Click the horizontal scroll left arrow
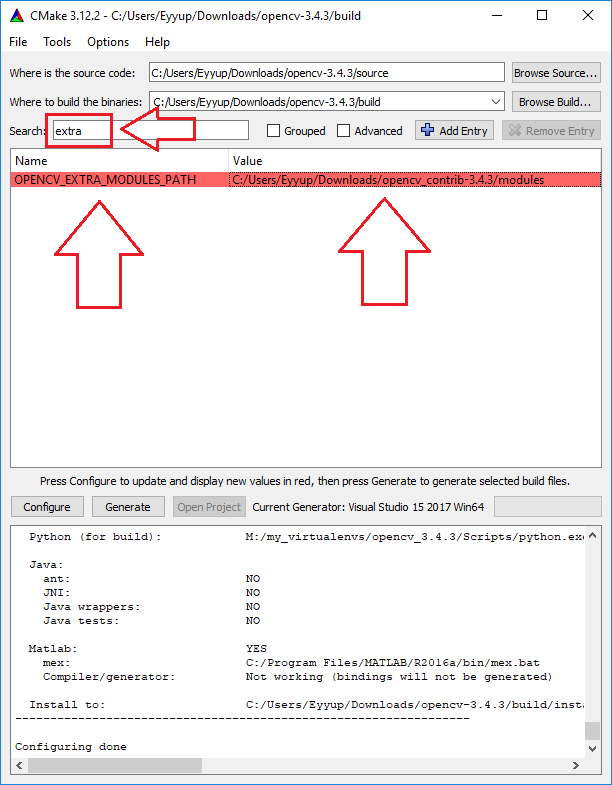612x785 pixels. pyautogui.click(x=20, y=765)
